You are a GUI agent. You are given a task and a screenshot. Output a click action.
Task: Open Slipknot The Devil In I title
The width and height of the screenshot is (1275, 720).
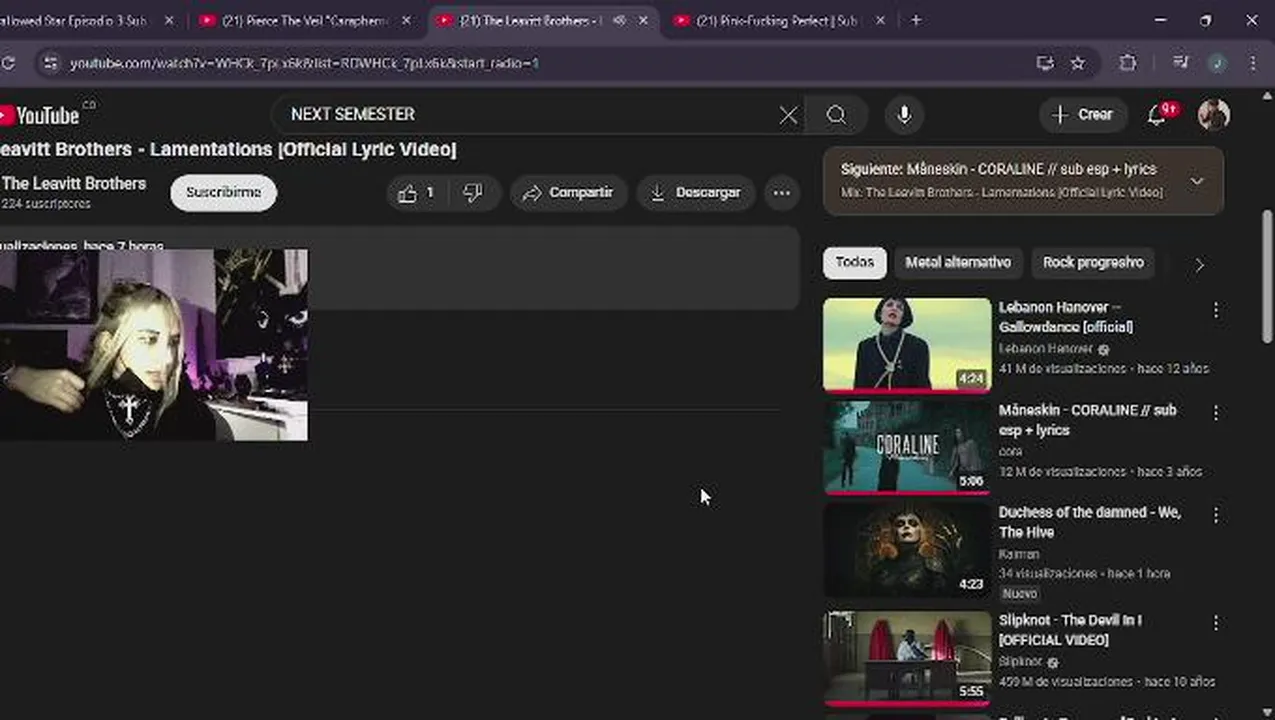[1070, 630]
